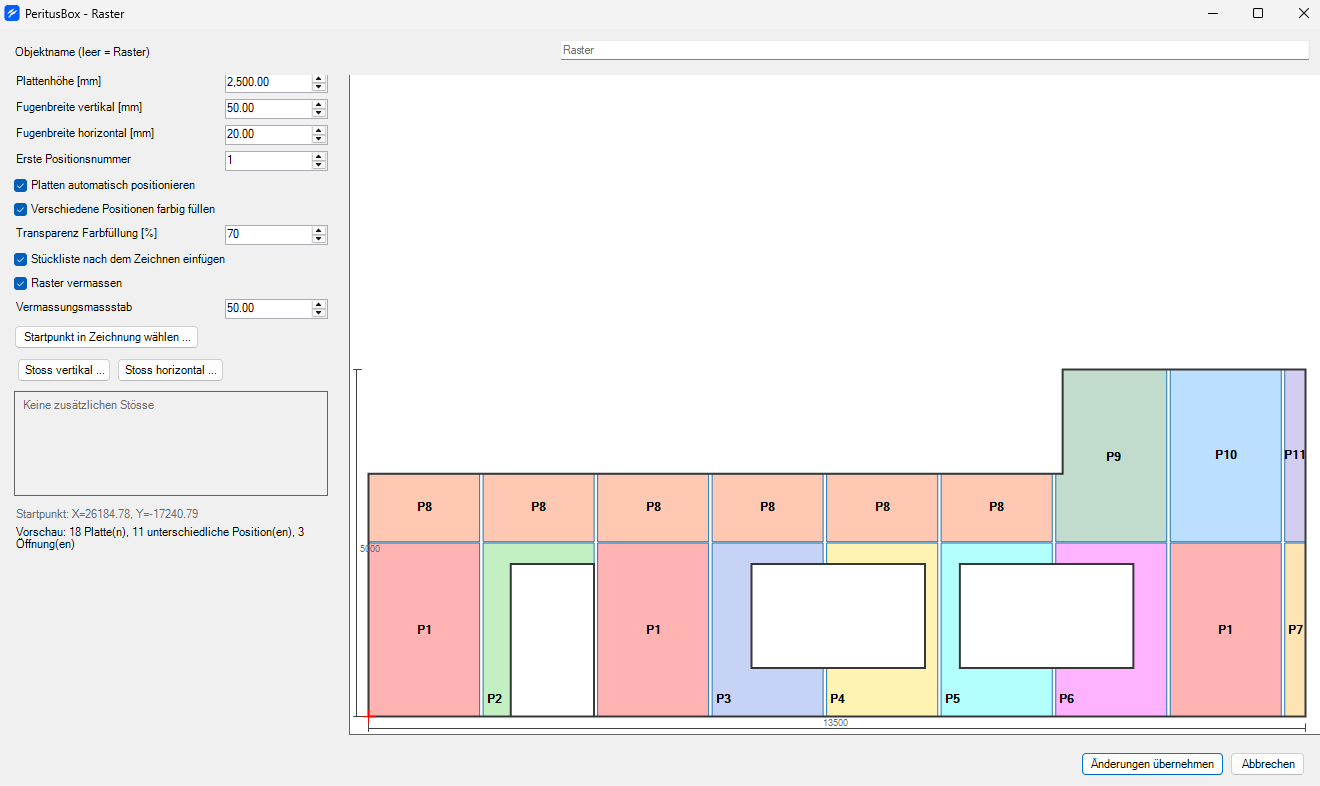Click the Keine zusätzlichen Stösse list box
1320x786 pixels.
[171, 443]
